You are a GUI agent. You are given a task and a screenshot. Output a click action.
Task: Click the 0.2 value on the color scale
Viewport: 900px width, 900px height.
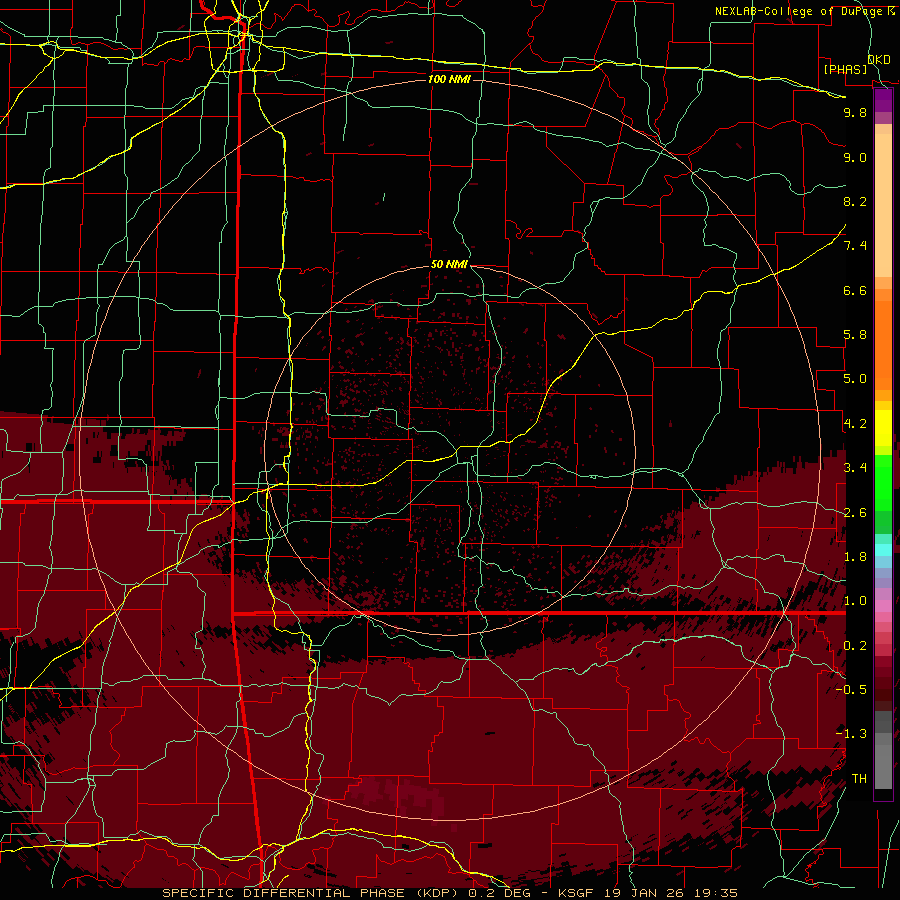pos(855,646)
